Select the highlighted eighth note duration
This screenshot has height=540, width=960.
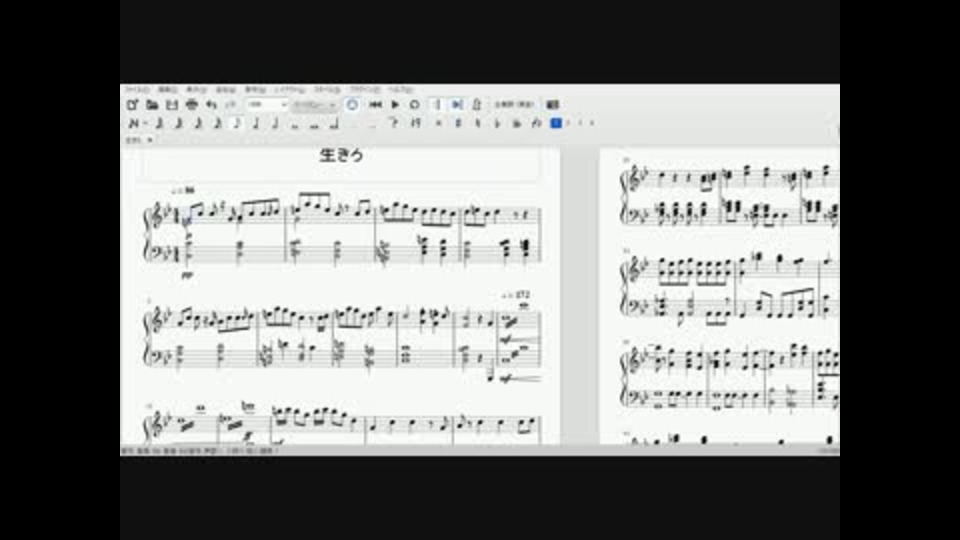(x=236, y=123)
